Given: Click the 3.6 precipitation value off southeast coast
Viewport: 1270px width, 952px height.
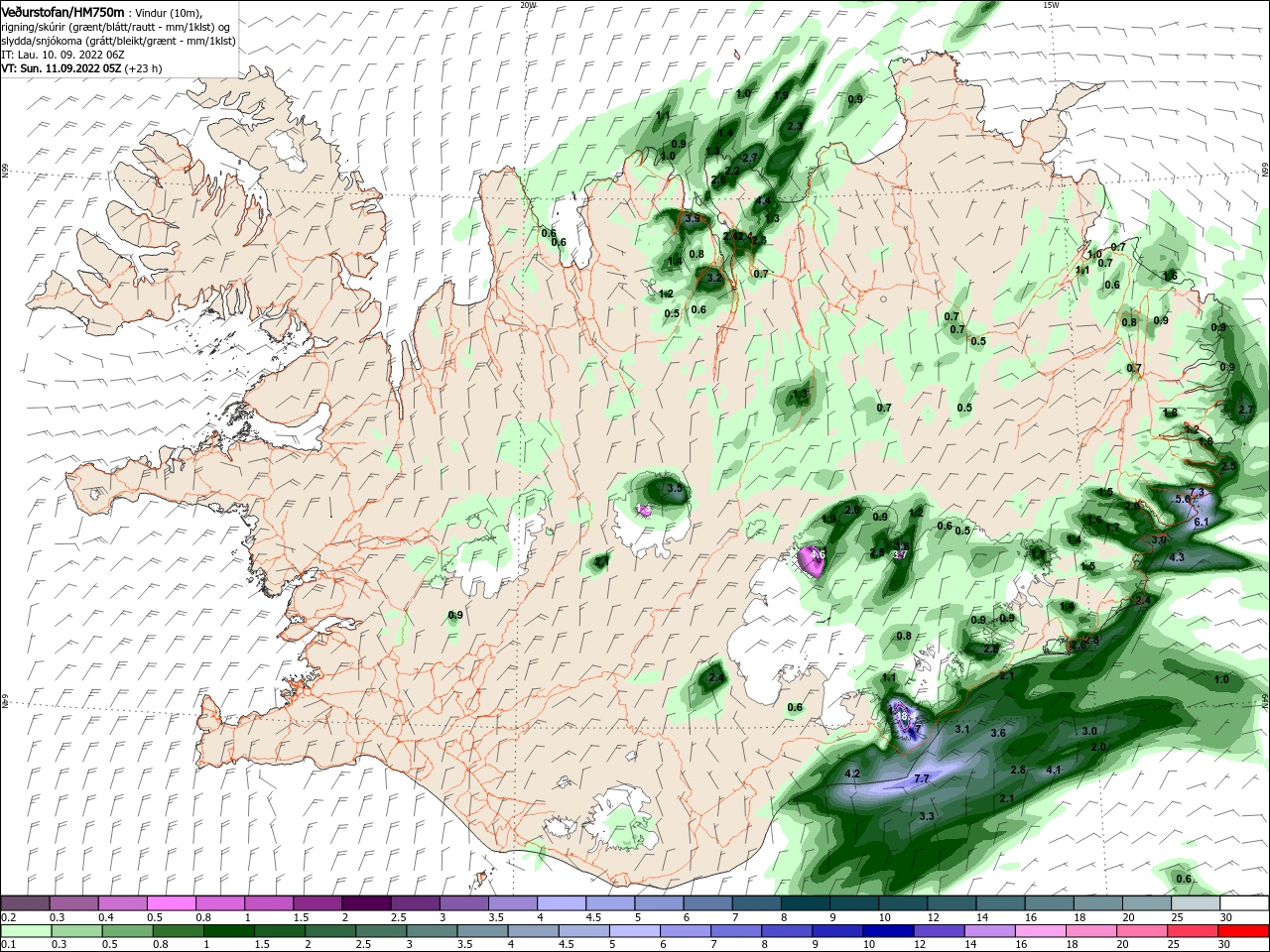Looking at the screenshot, I should tap(998, 733).
